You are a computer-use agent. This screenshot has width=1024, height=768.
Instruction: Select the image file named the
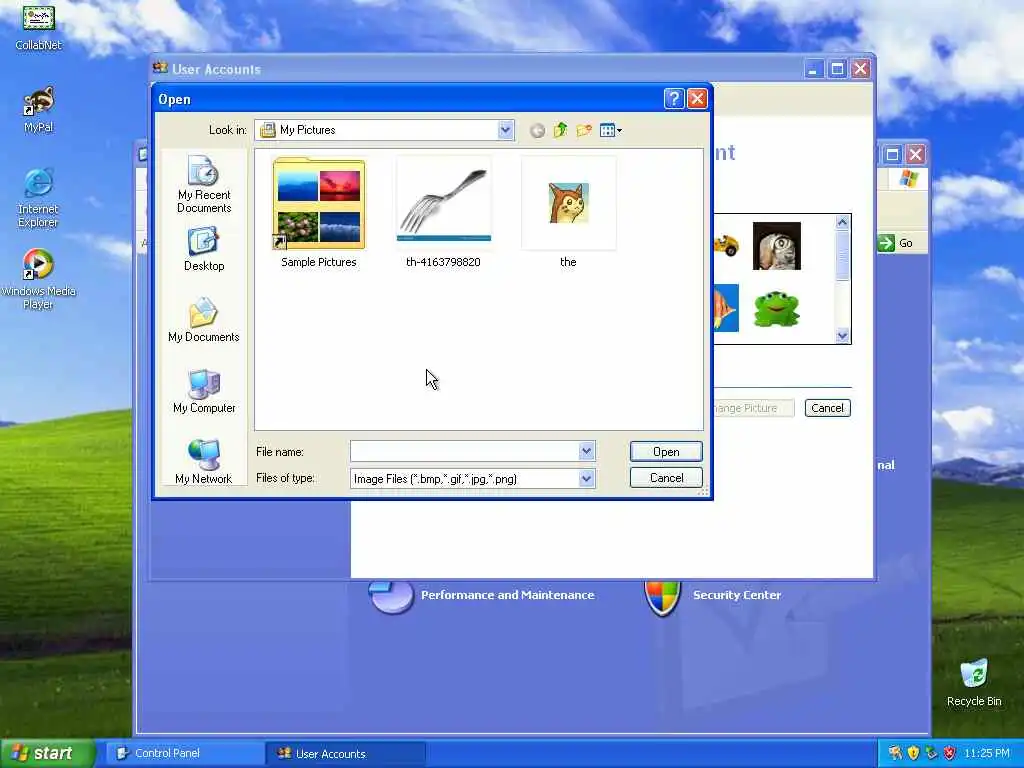[568, 213]
